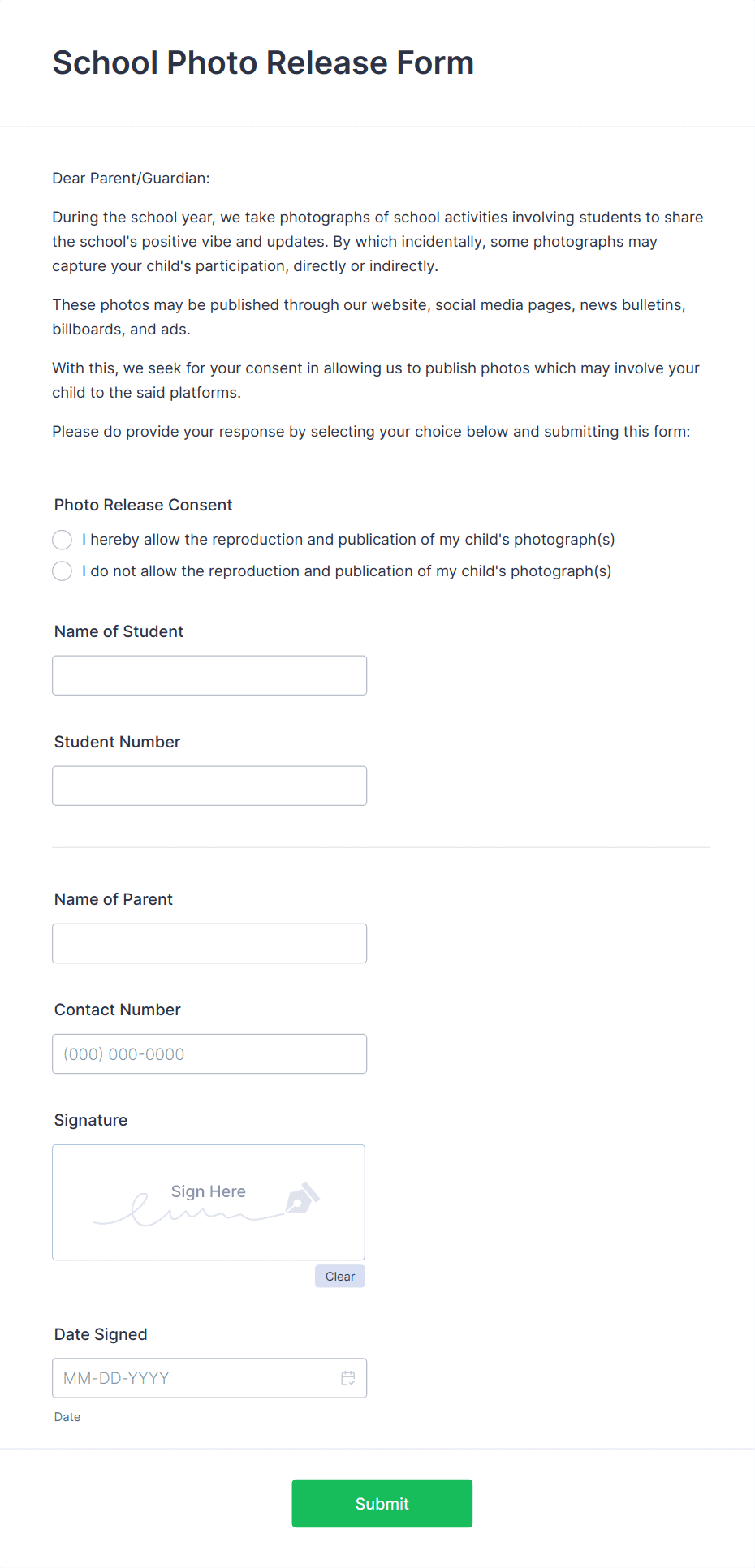Viewport: 755px width, 1568px height.
Task: Click the Date Signed label
Action: tap(100, 1333)
